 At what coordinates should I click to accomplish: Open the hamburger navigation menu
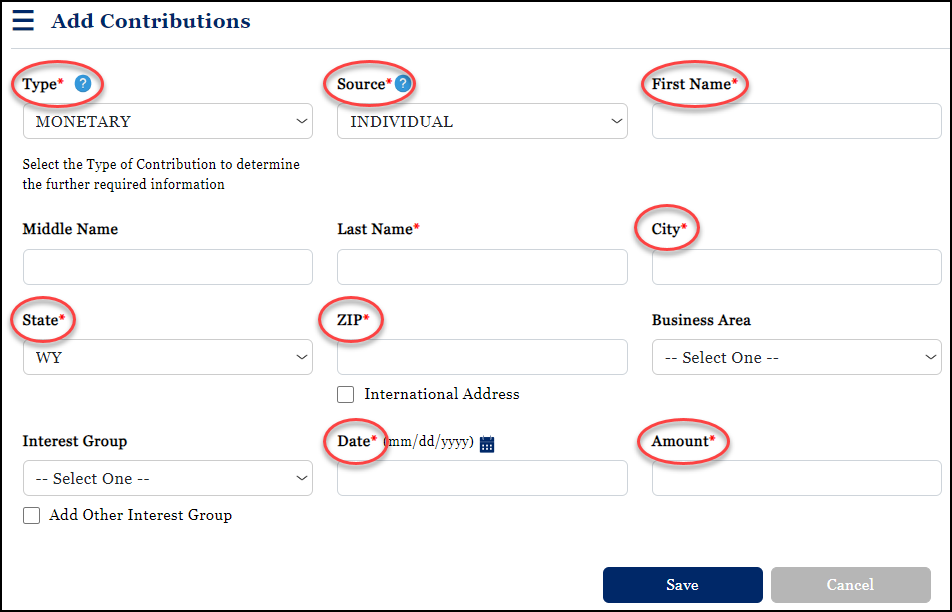tap(23, 20)
